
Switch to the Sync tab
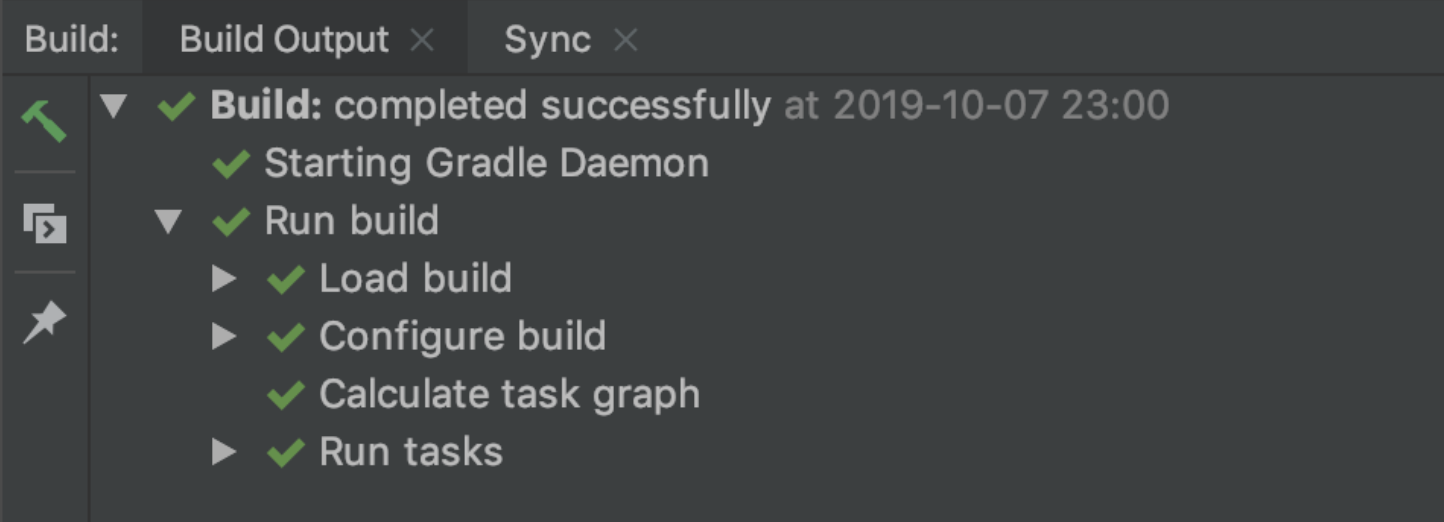[547, 40]
